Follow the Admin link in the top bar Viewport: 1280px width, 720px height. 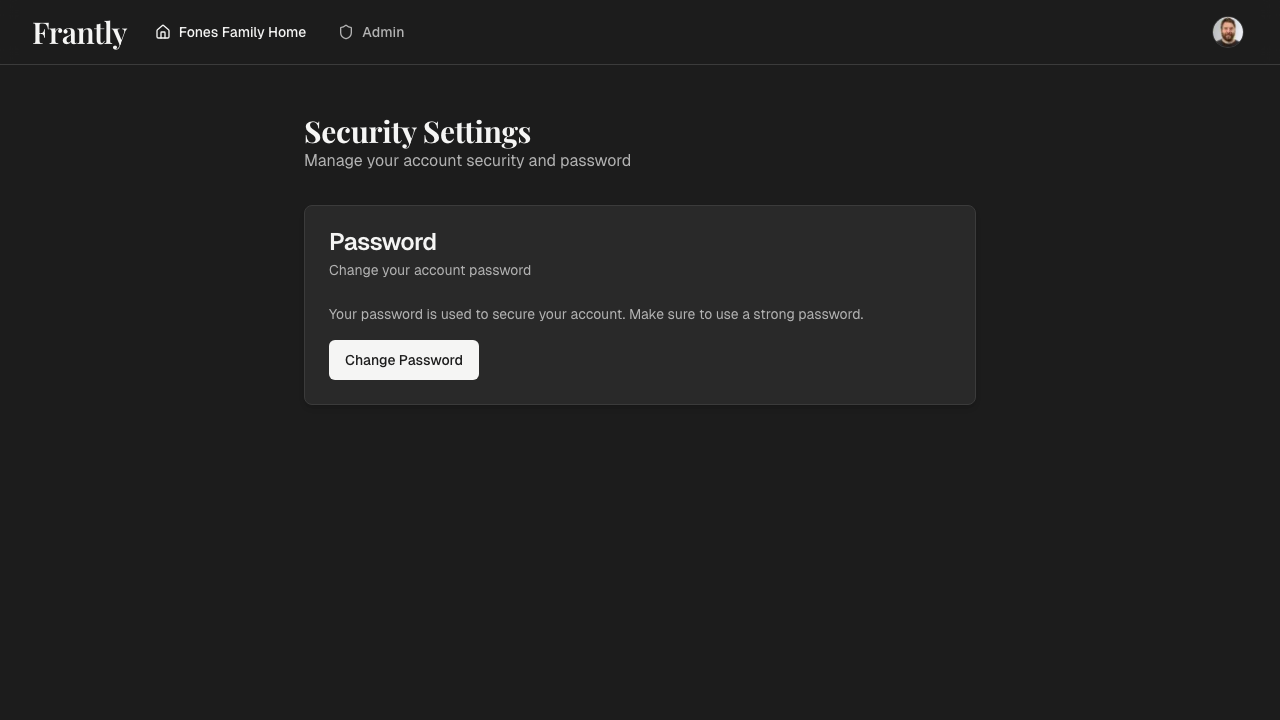point(383,32)
